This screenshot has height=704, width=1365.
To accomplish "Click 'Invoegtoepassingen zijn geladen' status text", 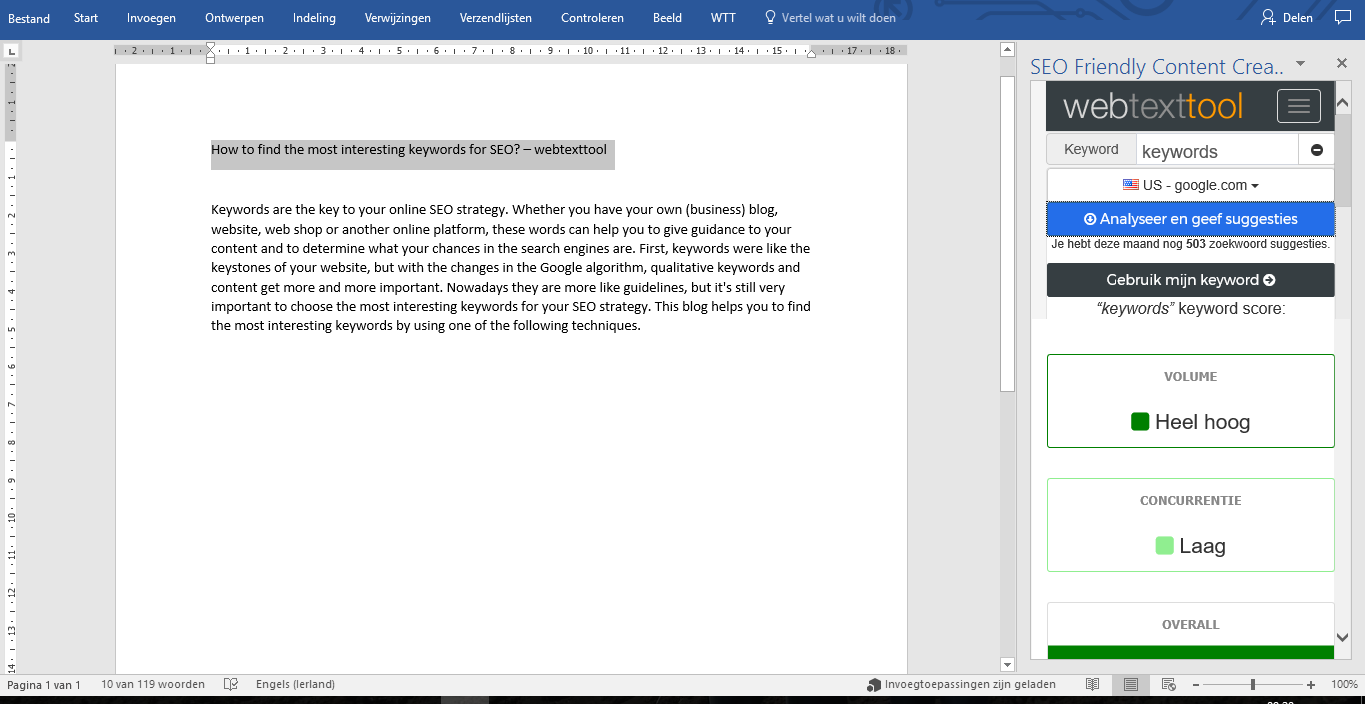I will (970, 685).
